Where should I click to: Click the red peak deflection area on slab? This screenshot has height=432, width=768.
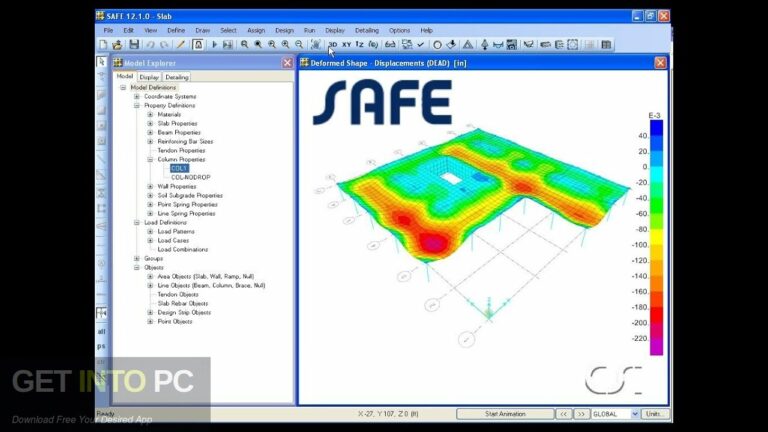coord(432,242)
